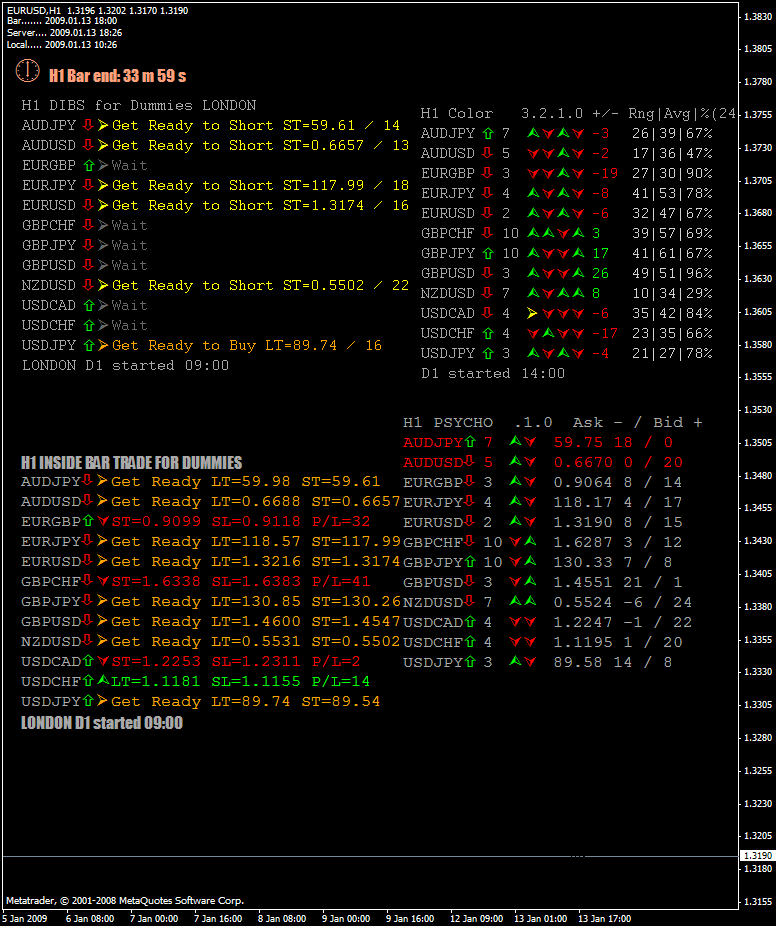
Task: Click bold 'LONDON D1 started 09:00' under Inside Bar
Action: [102, 723]
